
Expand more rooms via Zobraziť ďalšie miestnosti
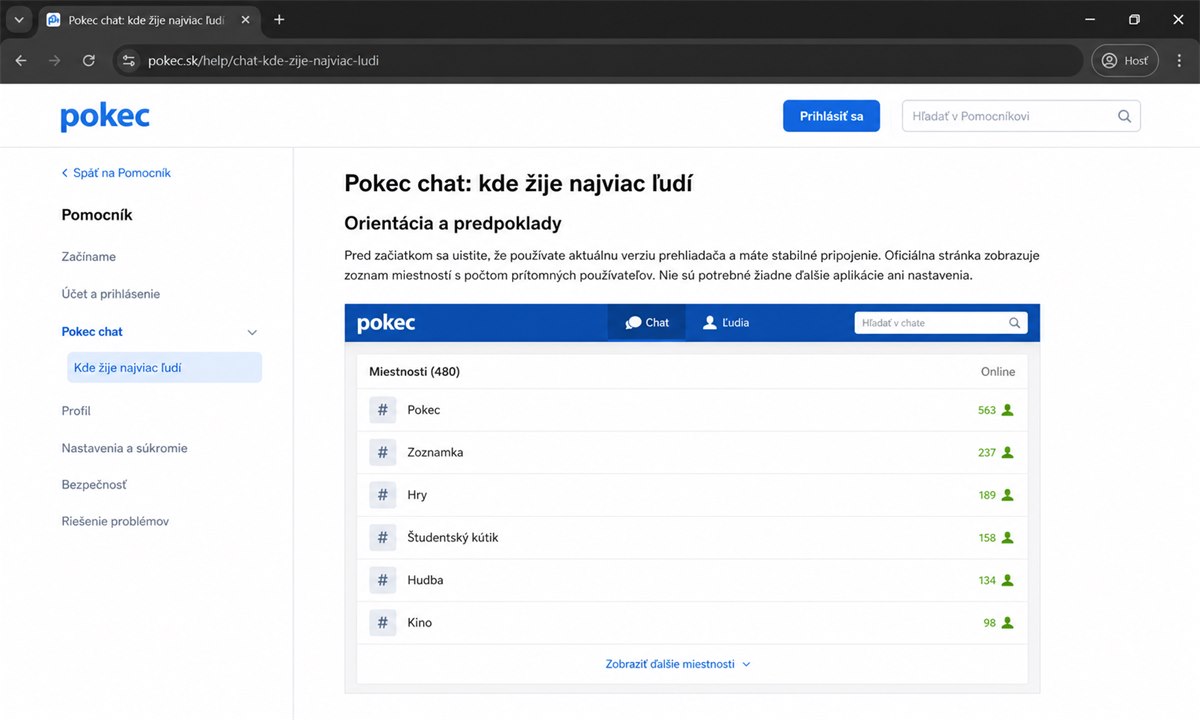coord(677,664)
